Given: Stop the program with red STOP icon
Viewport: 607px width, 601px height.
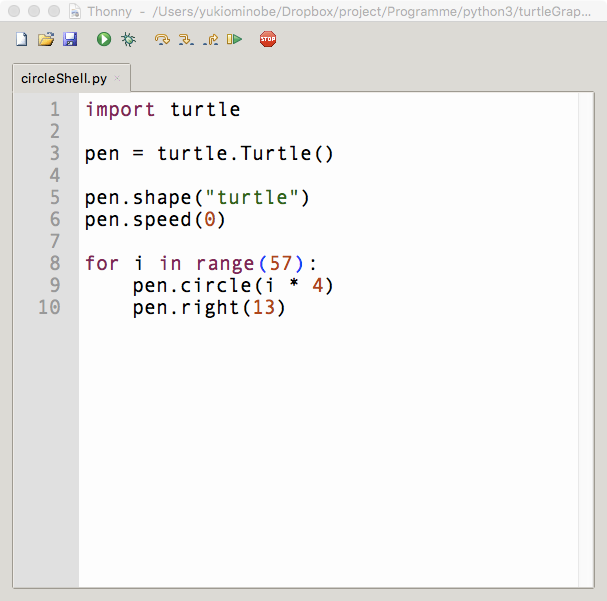Looking at the screenshot, I should (268, 40).
